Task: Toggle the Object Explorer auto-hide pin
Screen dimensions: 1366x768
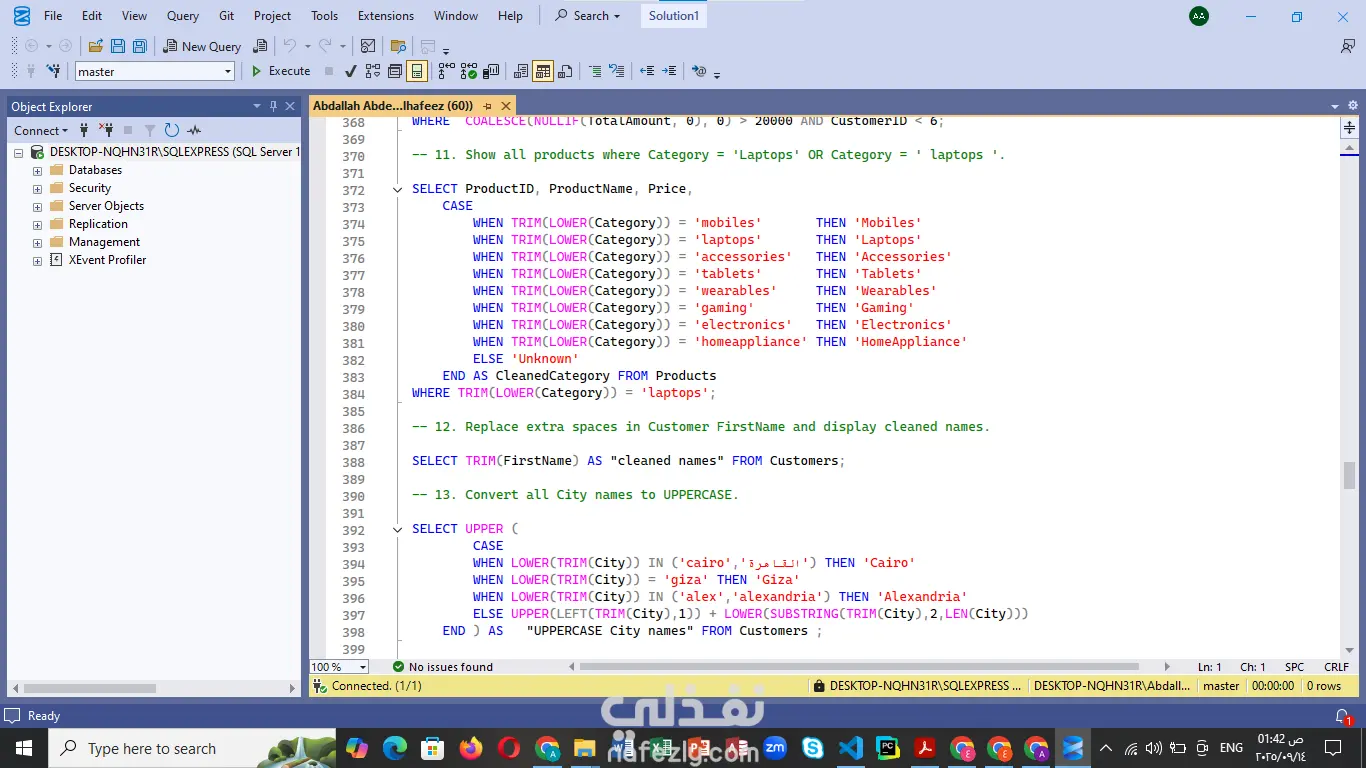Action: tap(273, 106)
